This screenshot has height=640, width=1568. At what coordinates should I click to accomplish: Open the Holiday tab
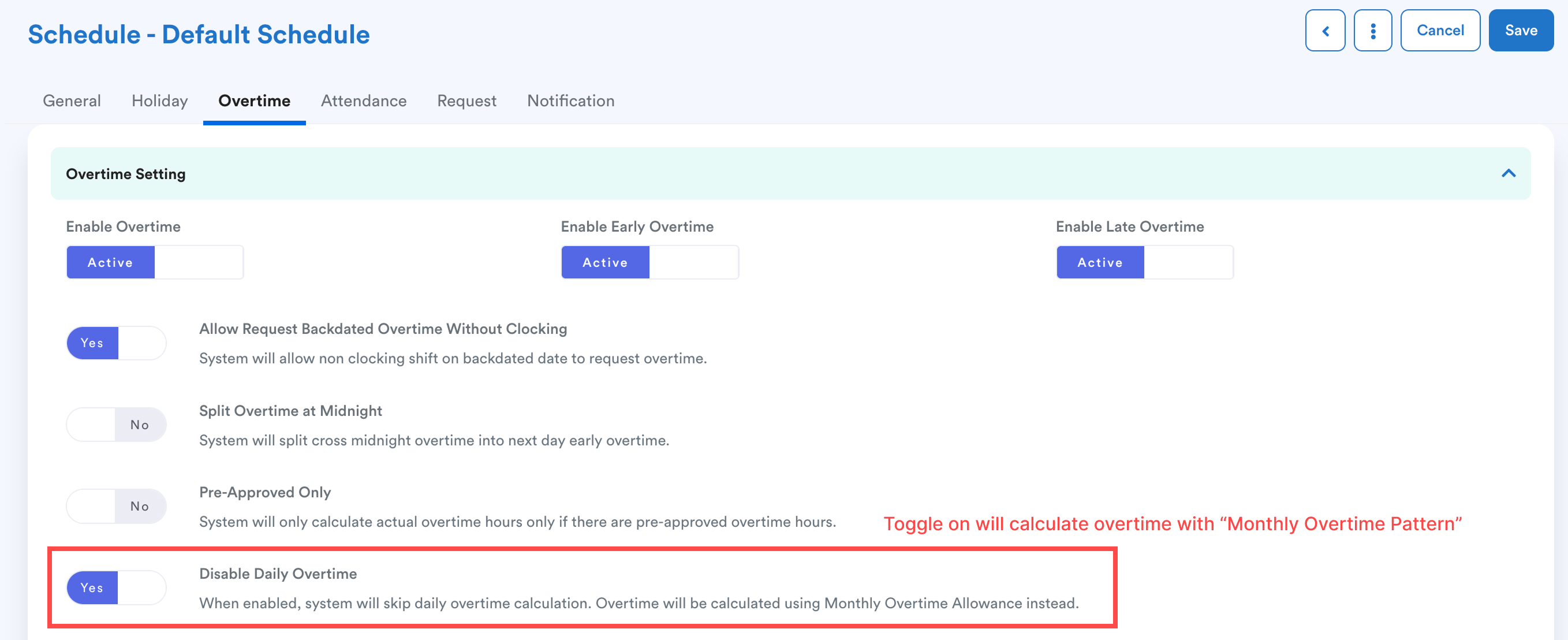pos(159,101)
